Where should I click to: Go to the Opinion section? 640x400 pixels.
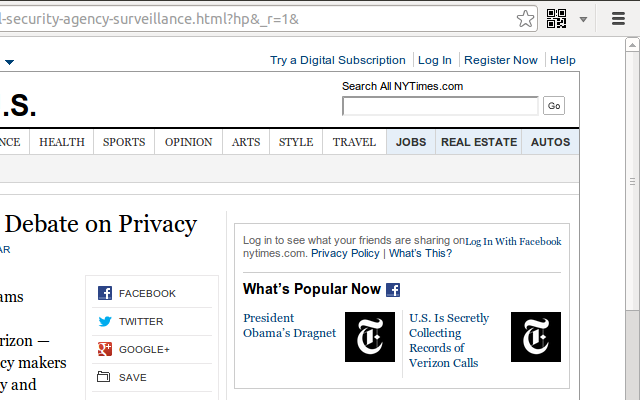[x=189, y=142]
